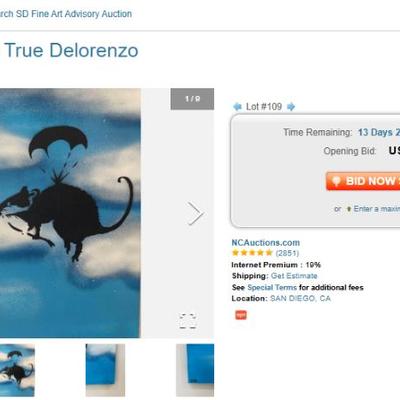Image resolution: width=400 pixels, height=400 pixels.
Task: Go to next lot with right arrow
Action: pyautogui.click(x=291, y=107)
